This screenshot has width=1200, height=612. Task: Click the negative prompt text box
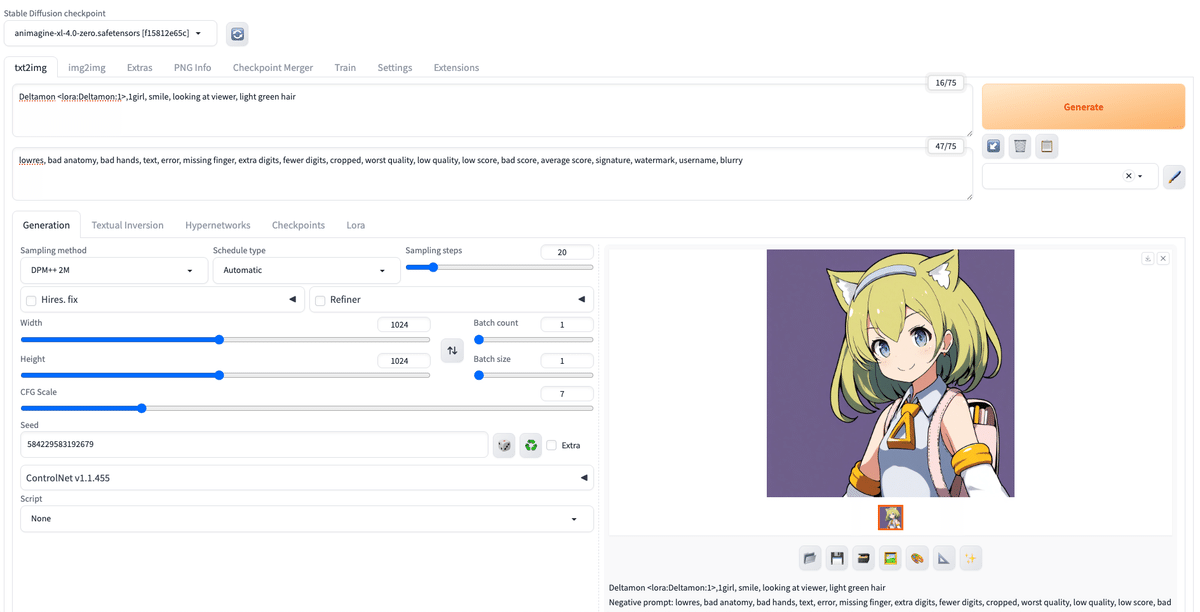(492, 174)
